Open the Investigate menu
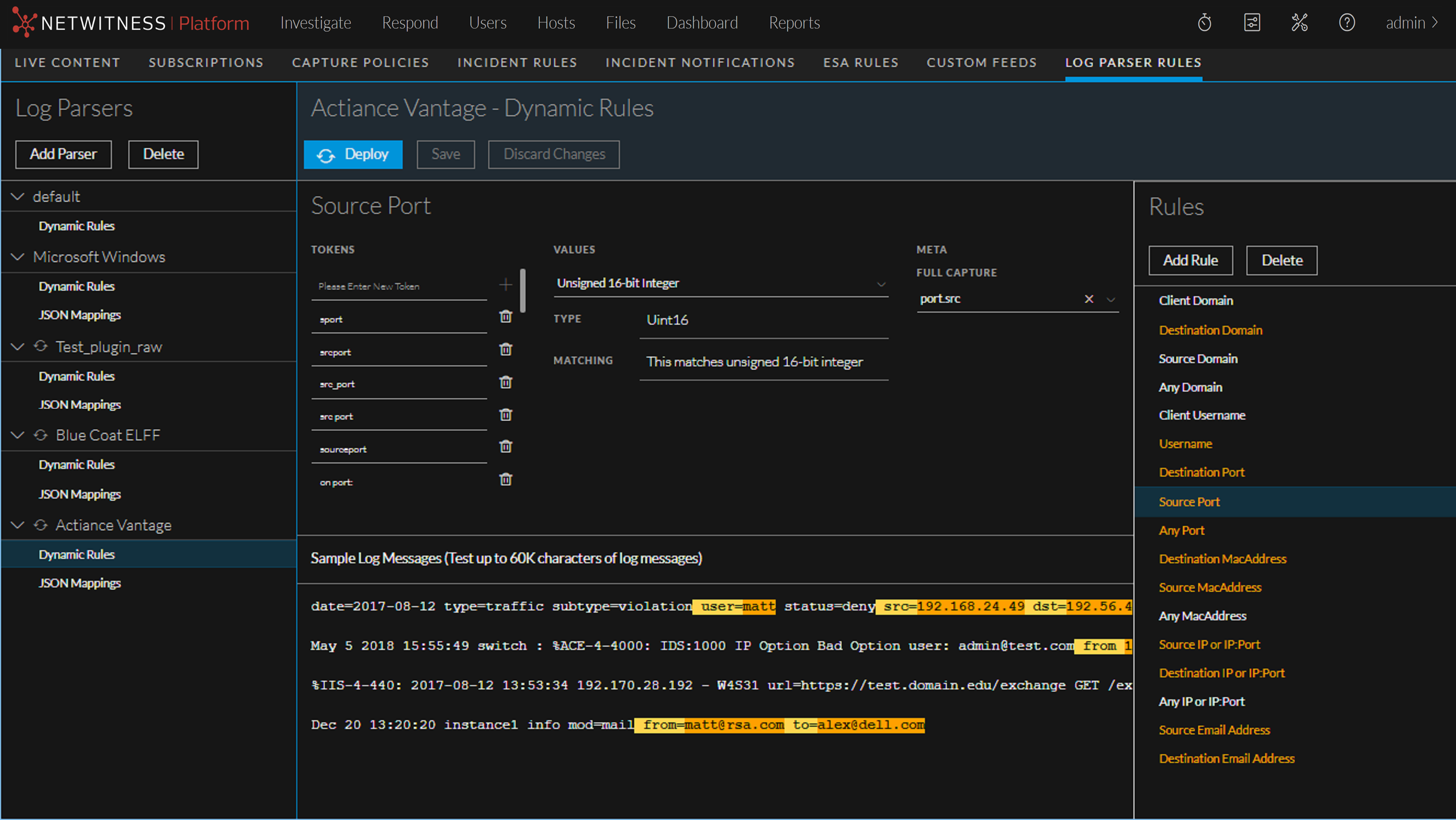Screen dimensions: 1456x820 315,23
